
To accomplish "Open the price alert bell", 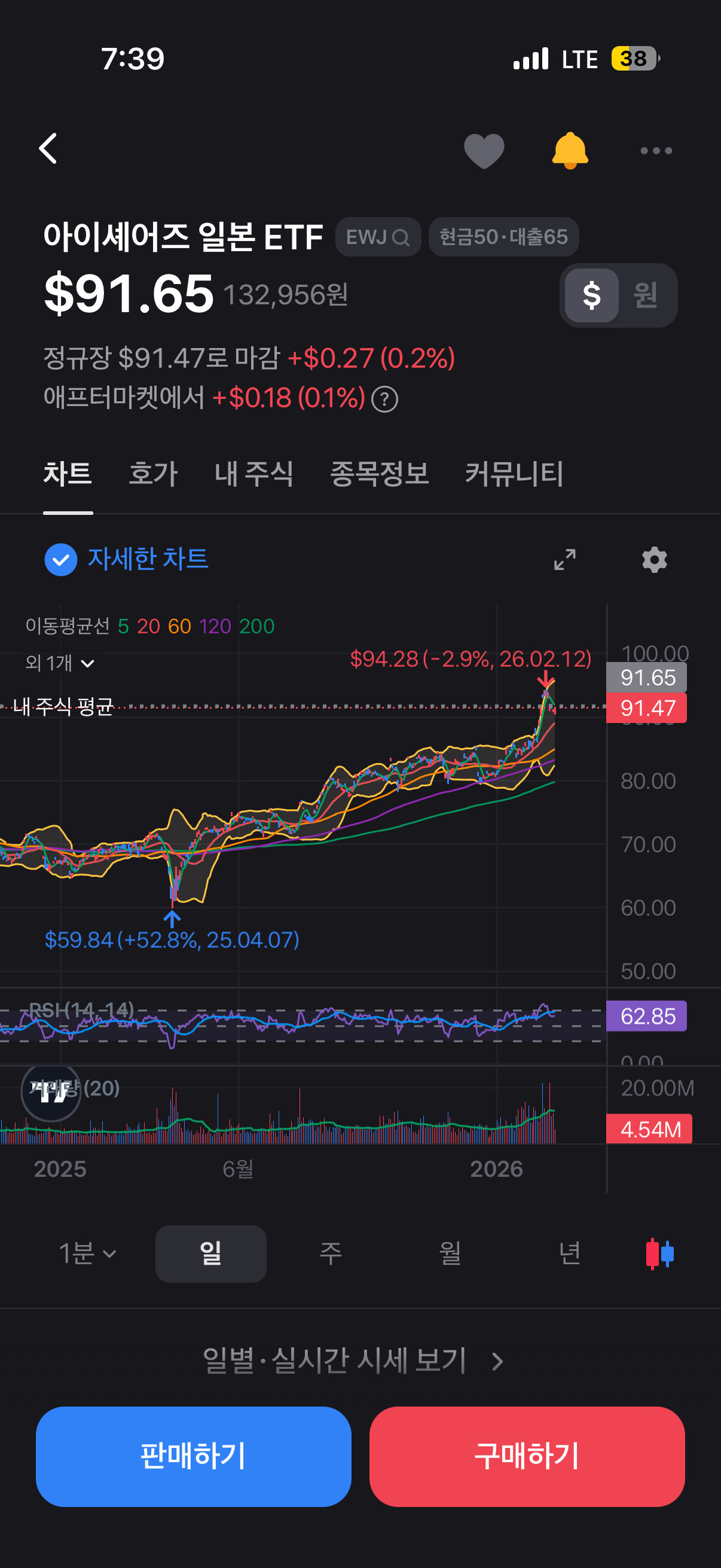I will [570, 150].
